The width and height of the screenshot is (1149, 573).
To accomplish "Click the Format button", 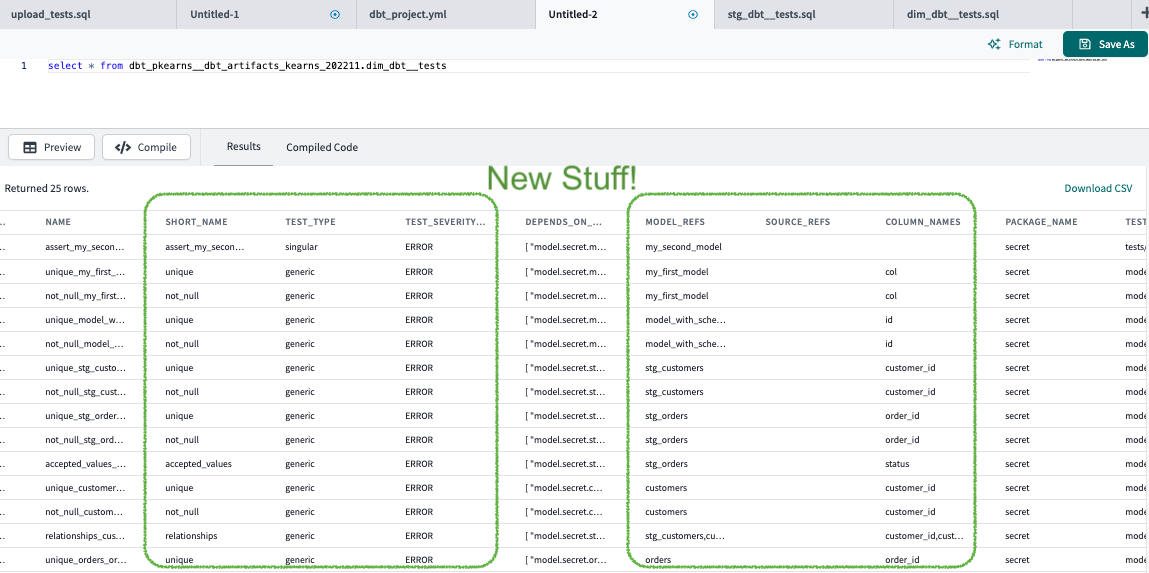I will [x=1015, y=44].
